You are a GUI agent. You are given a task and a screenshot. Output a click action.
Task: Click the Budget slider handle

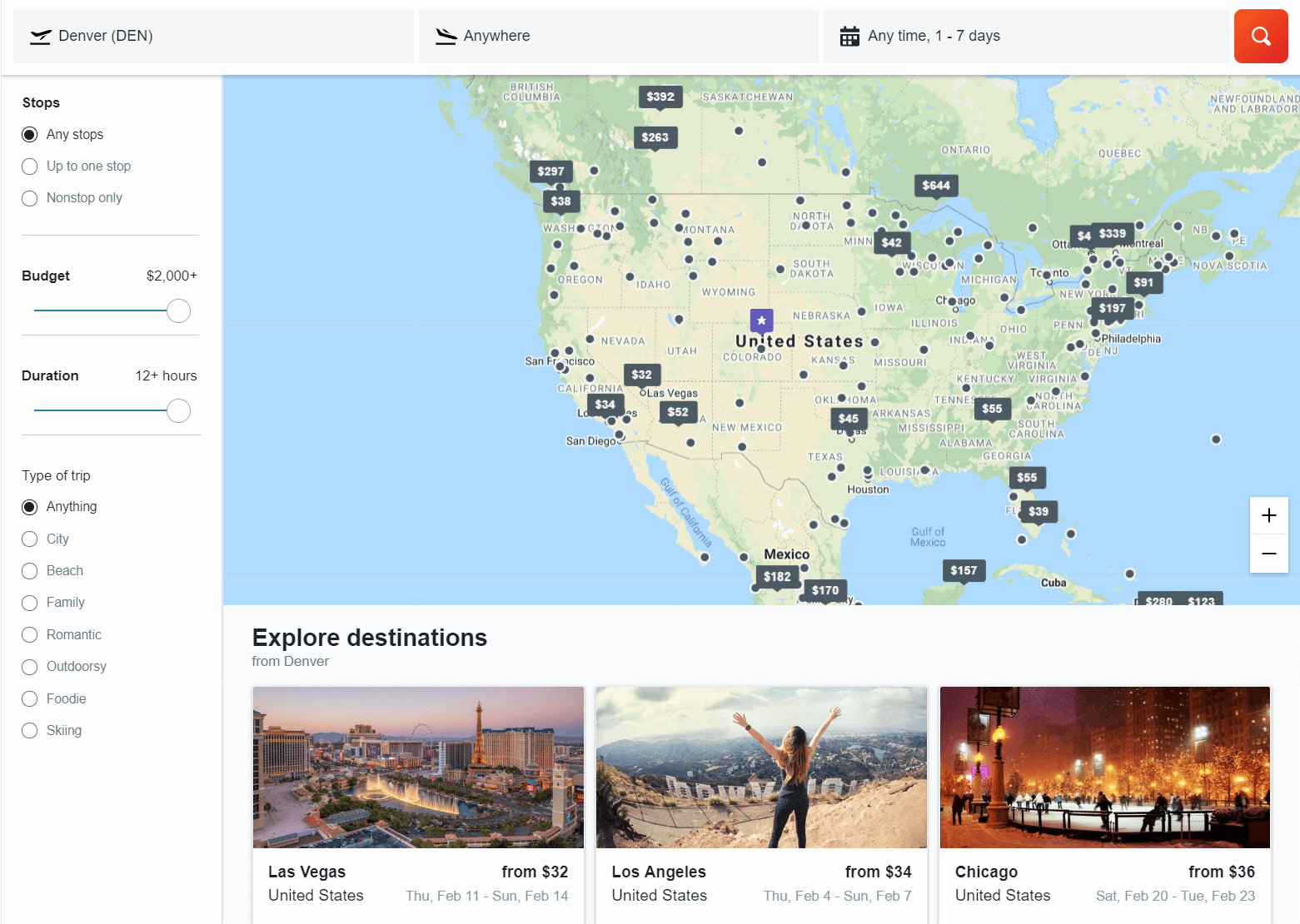point(178,310)
